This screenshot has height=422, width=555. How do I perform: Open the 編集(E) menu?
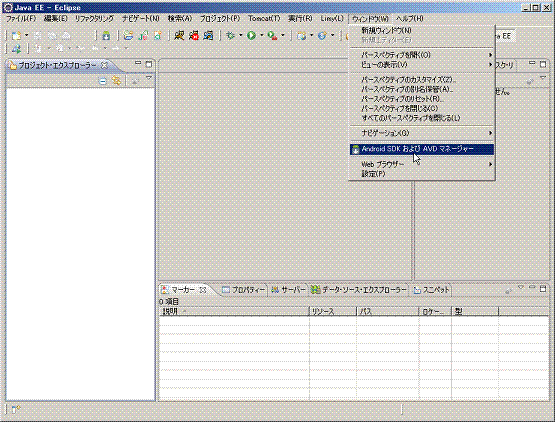click(x=56, y=18)
